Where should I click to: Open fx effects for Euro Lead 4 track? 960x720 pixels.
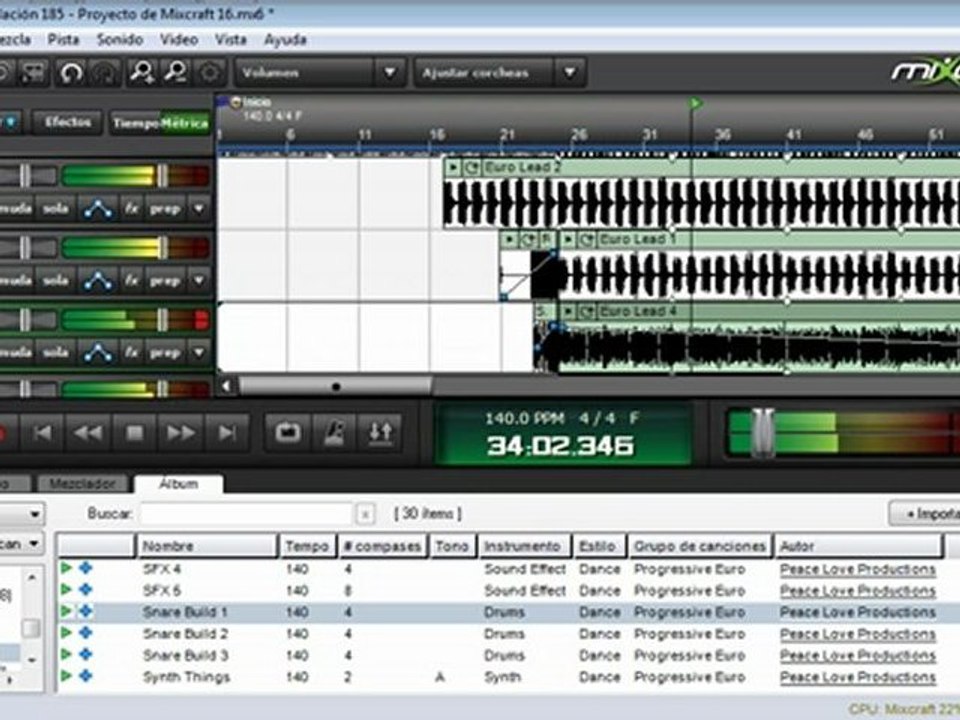[131, 353]
